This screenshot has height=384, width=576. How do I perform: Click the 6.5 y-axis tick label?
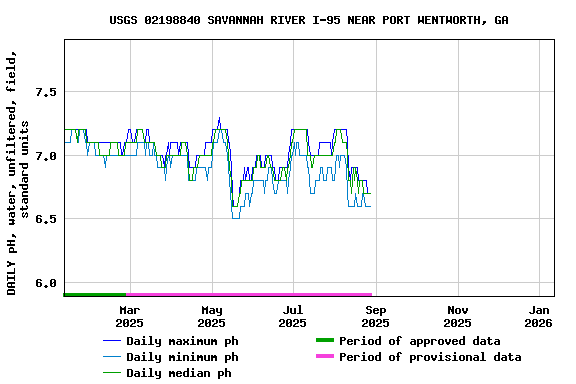point(46,219)
